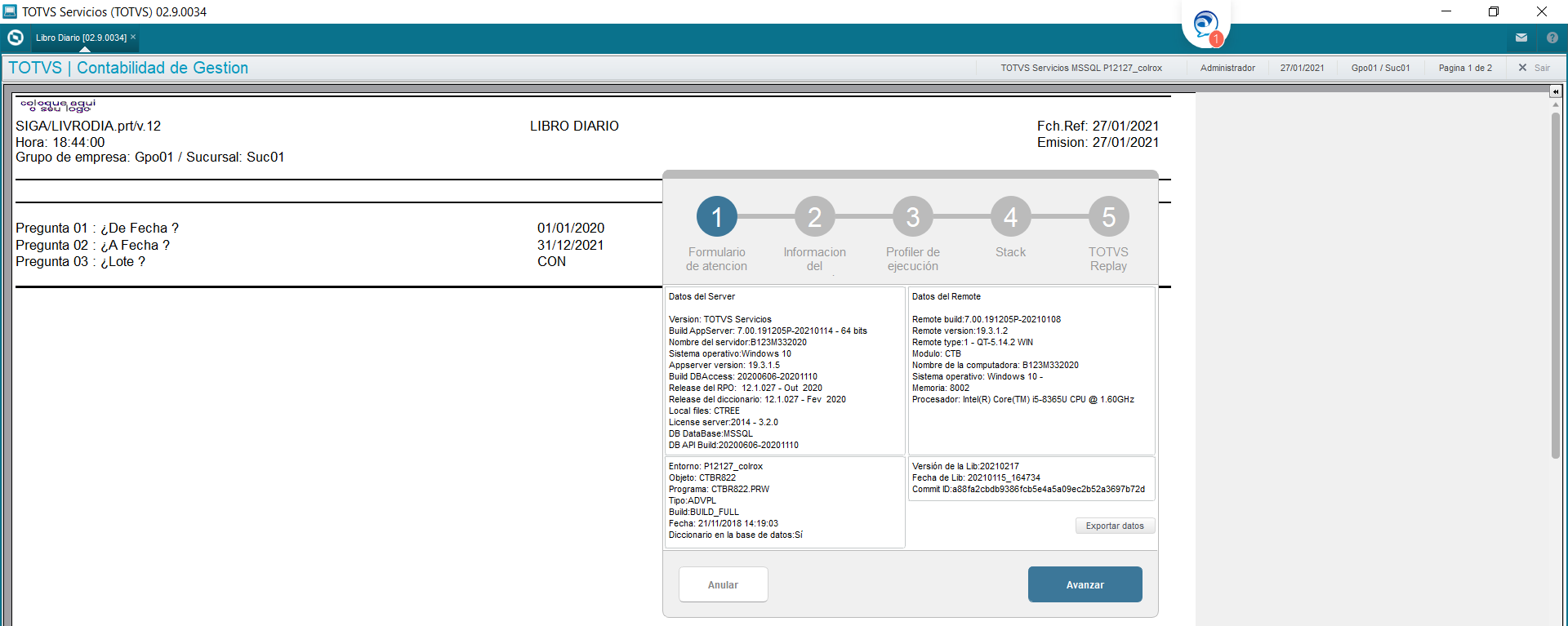This screenshot has height=626, width=1568.
Task: Click the Emision: 27/01/2021 text
Action: pos(1098,142)
